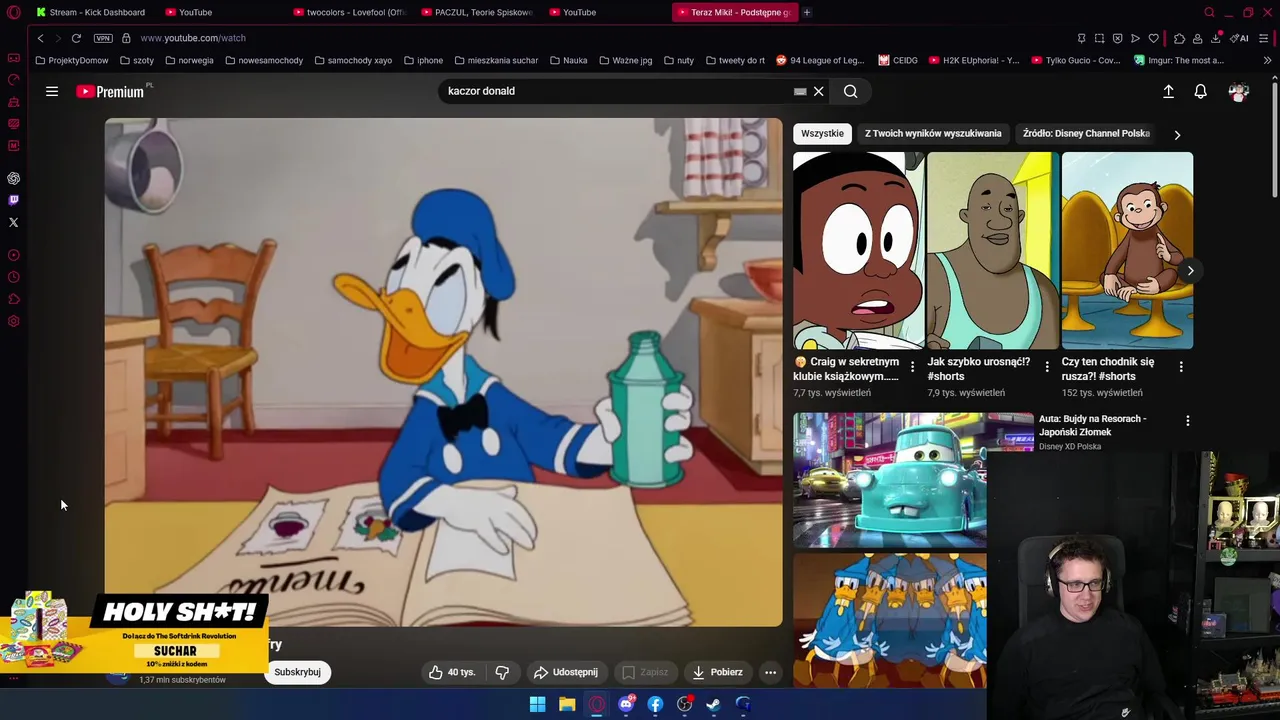Open options for the 'Craig w sekretnym klubie' short

(x=912, y=367)
